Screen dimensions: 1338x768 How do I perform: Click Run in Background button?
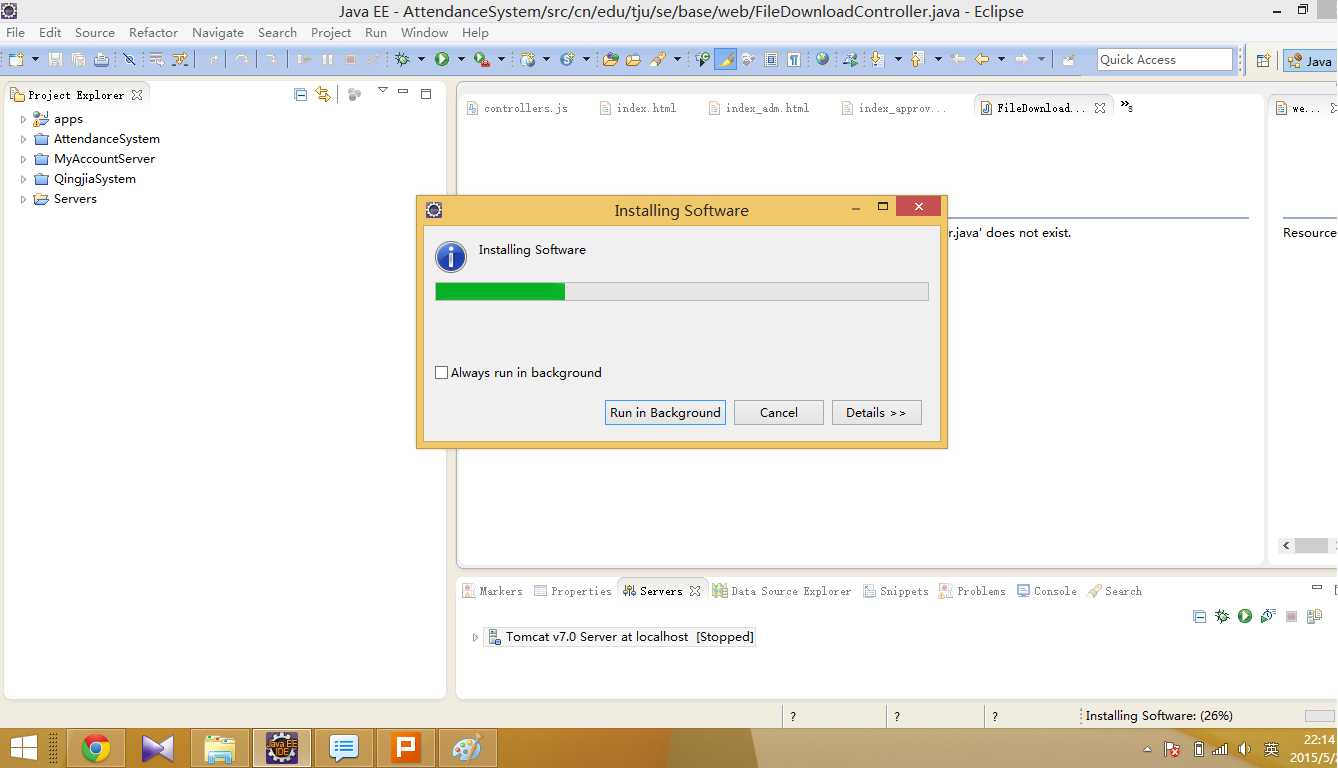665,412
